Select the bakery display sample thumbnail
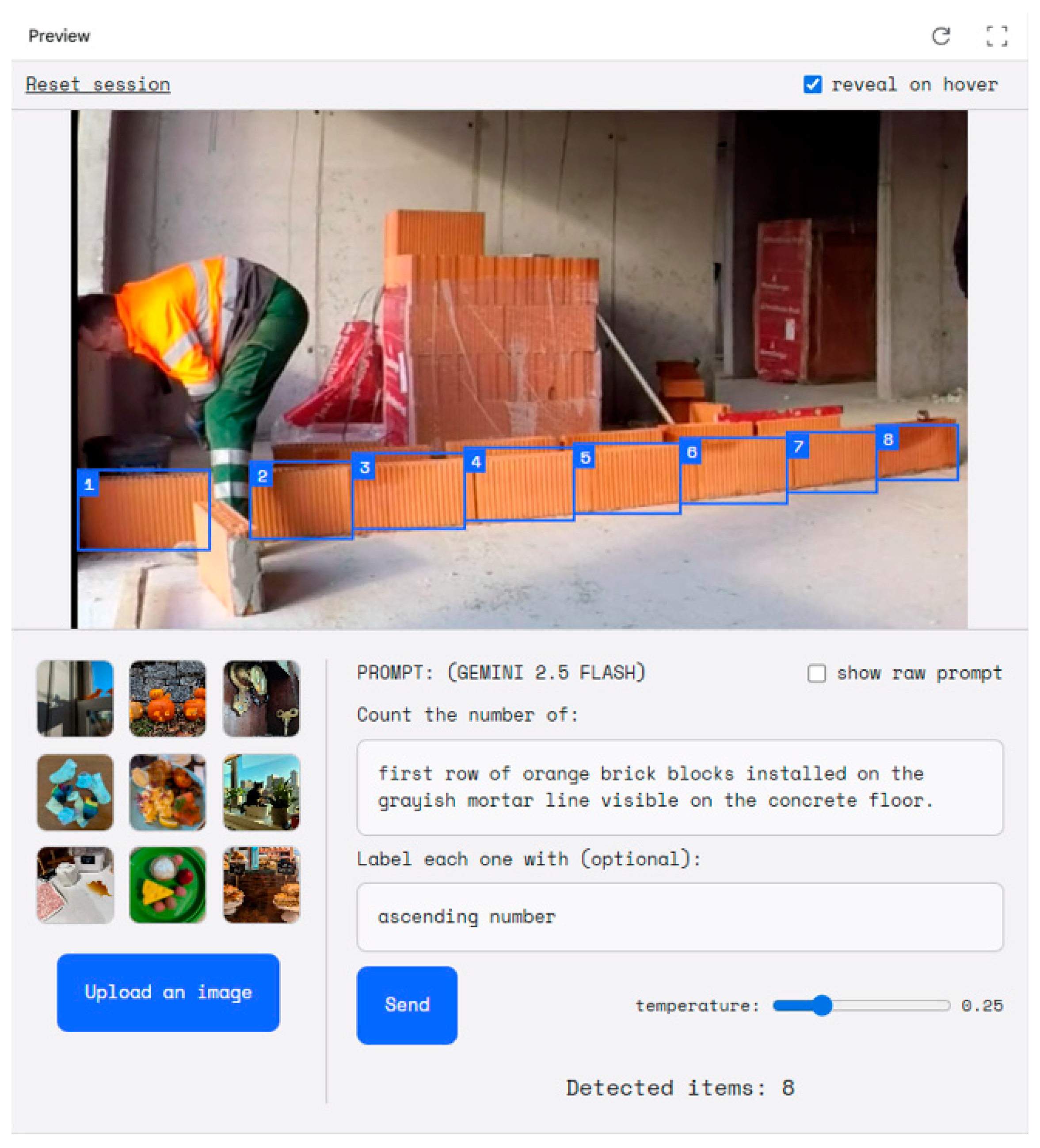The width and height of the screenshot is (1040, 1148). (x=261, y=884)
